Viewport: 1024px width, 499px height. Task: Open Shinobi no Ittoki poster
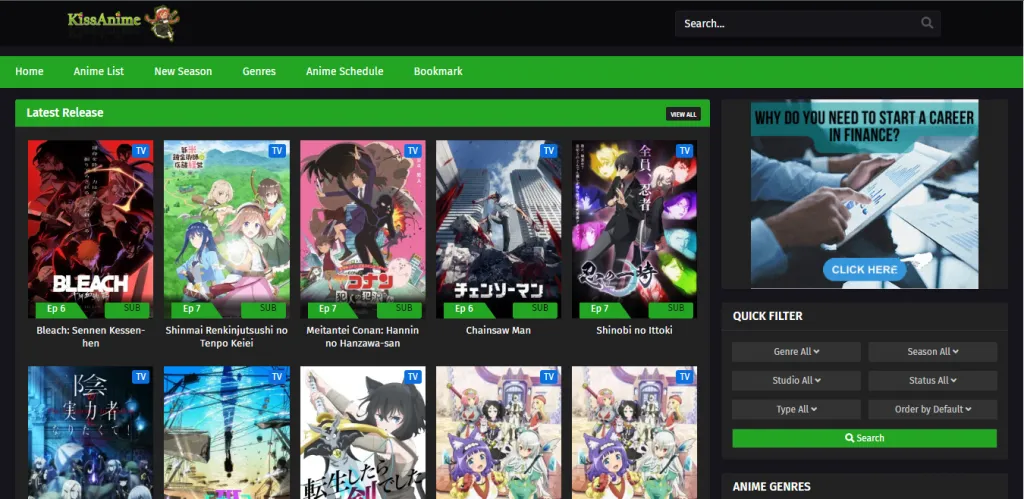pyautogui.click(x=634, y=229)
